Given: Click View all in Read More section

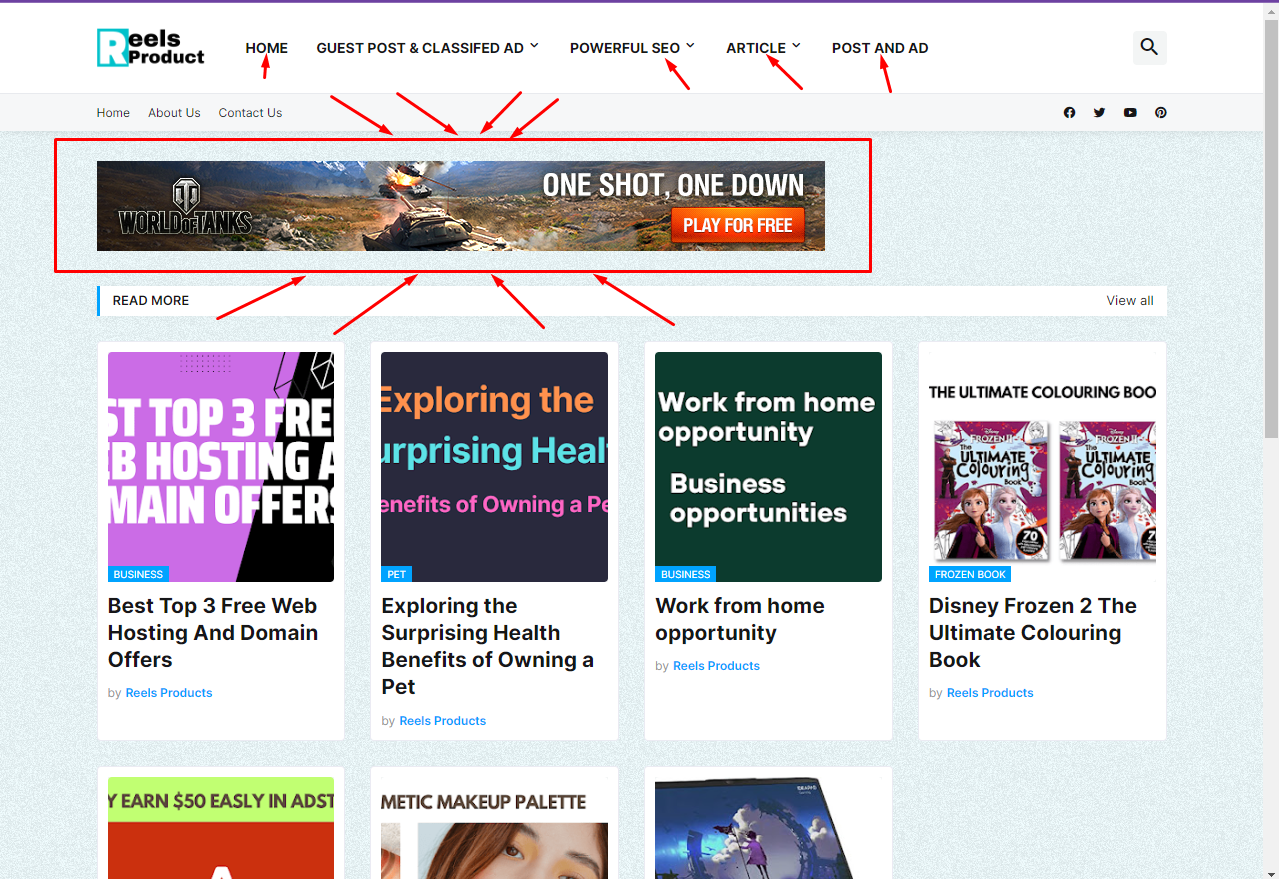Looking at the screenshot, I should click(x=1129, y=301).
